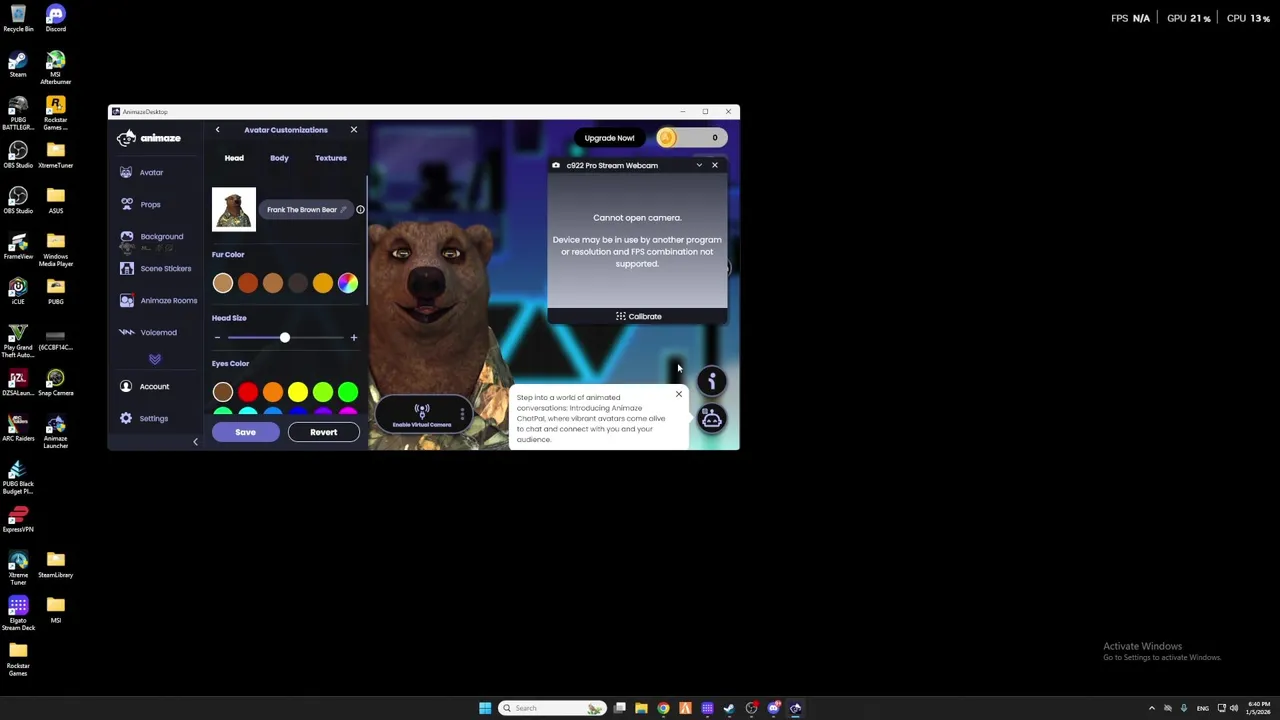Select the reddish-brown fur color
Image resolution: width=1280 pixels, height=720 pixels.
click(248, 284)
